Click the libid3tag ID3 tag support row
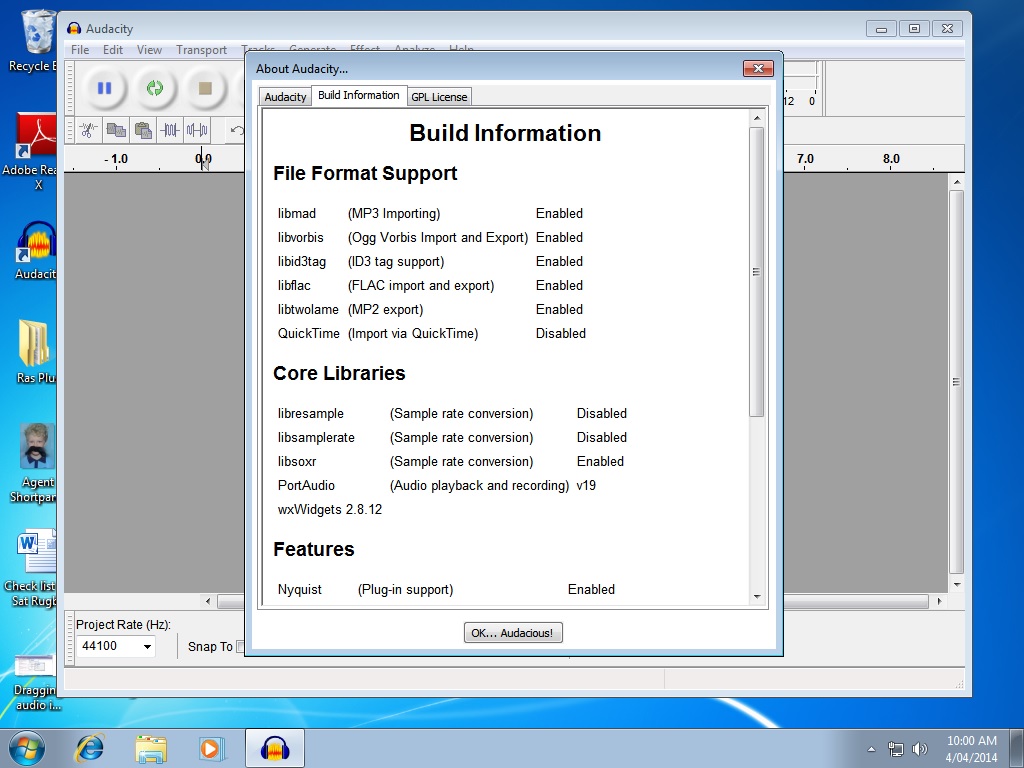The width and height of the screenshot is (1024, 768). (430, 262)
